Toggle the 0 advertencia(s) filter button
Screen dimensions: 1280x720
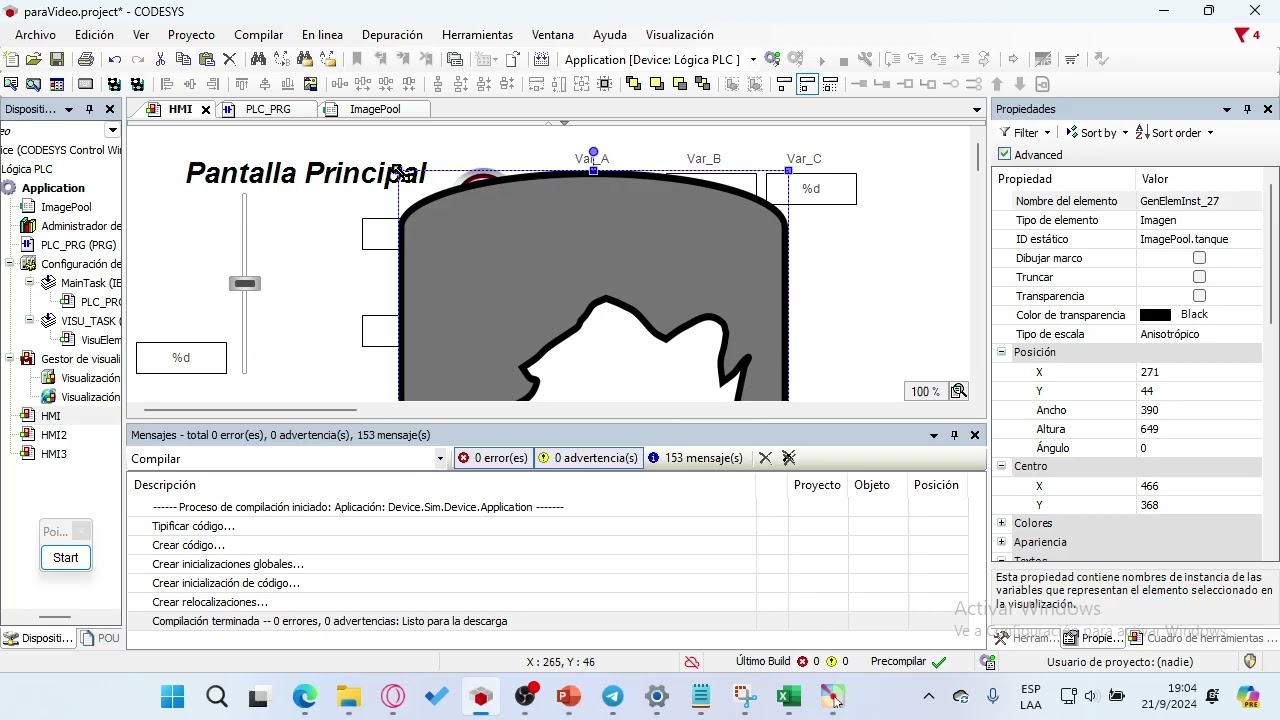(x=588, y=458)
